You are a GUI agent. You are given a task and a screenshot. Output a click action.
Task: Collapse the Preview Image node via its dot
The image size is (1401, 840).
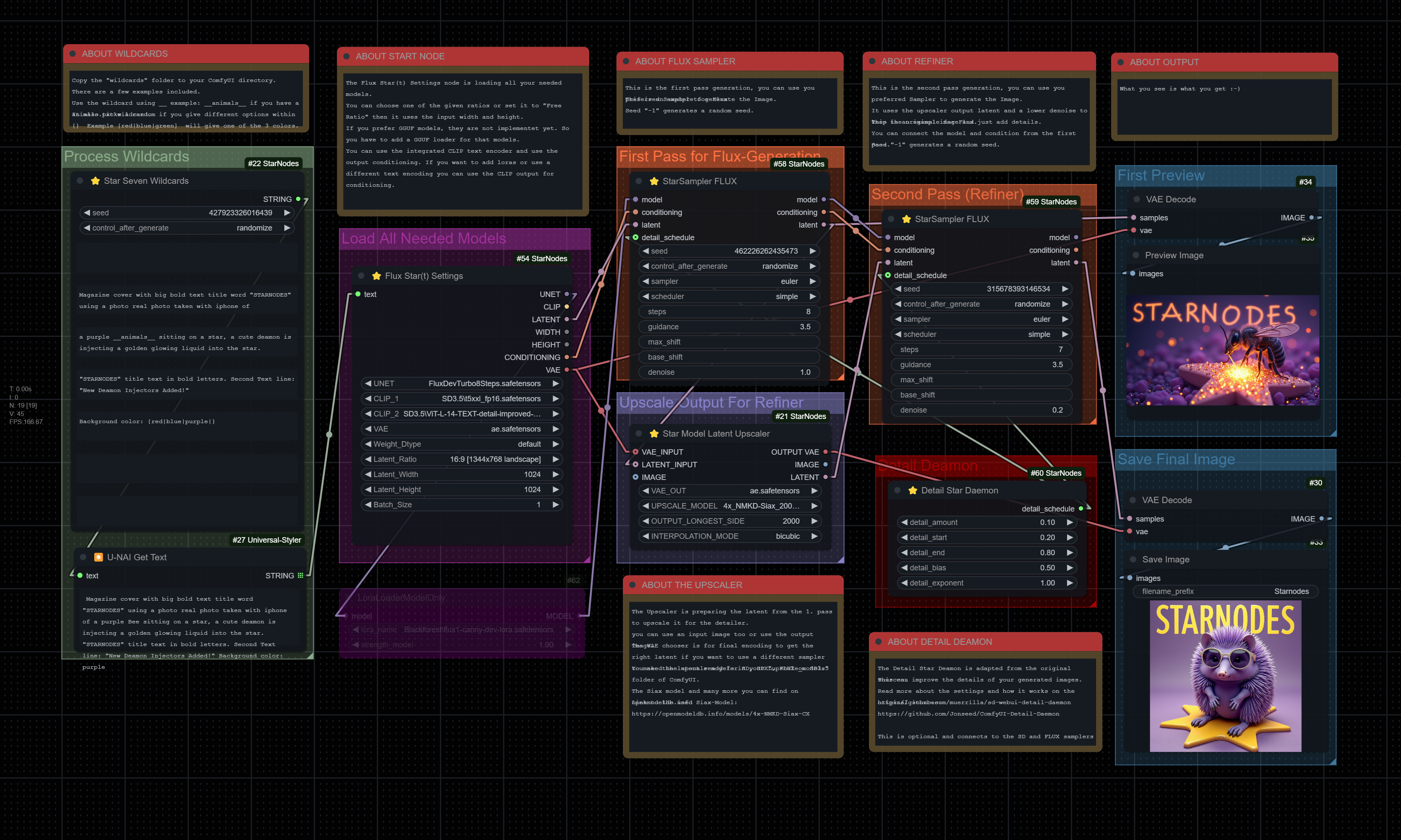point(1136,255)
